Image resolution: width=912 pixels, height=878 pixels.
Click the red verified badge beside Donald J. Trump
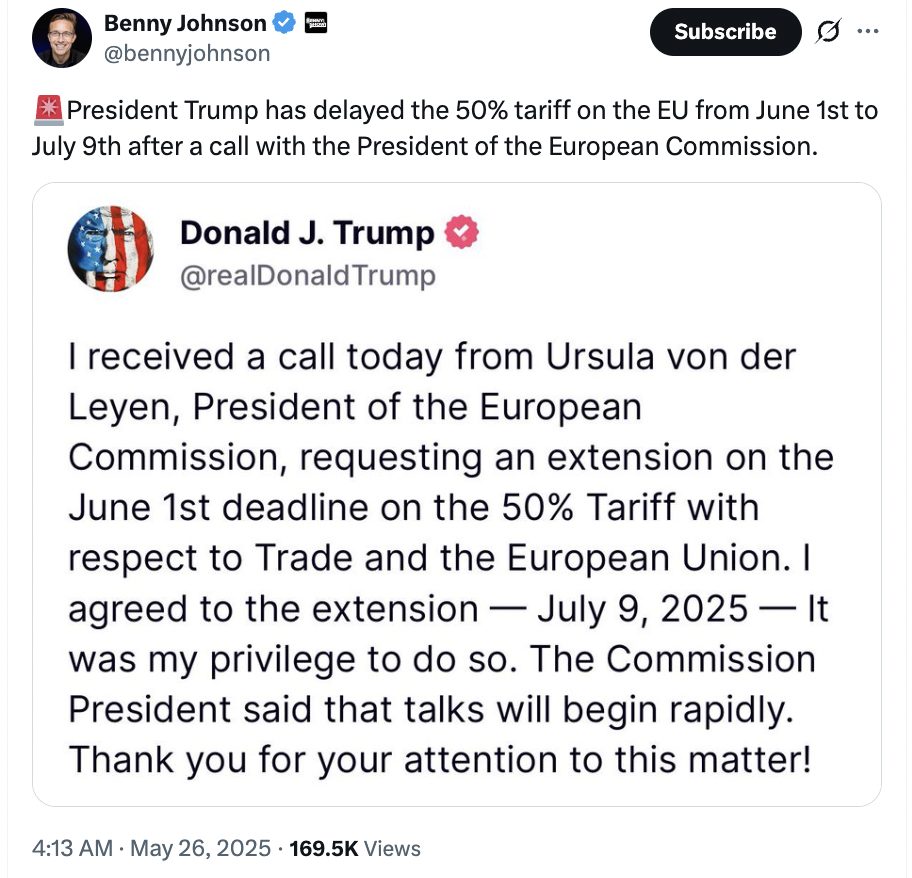[461, 233]
